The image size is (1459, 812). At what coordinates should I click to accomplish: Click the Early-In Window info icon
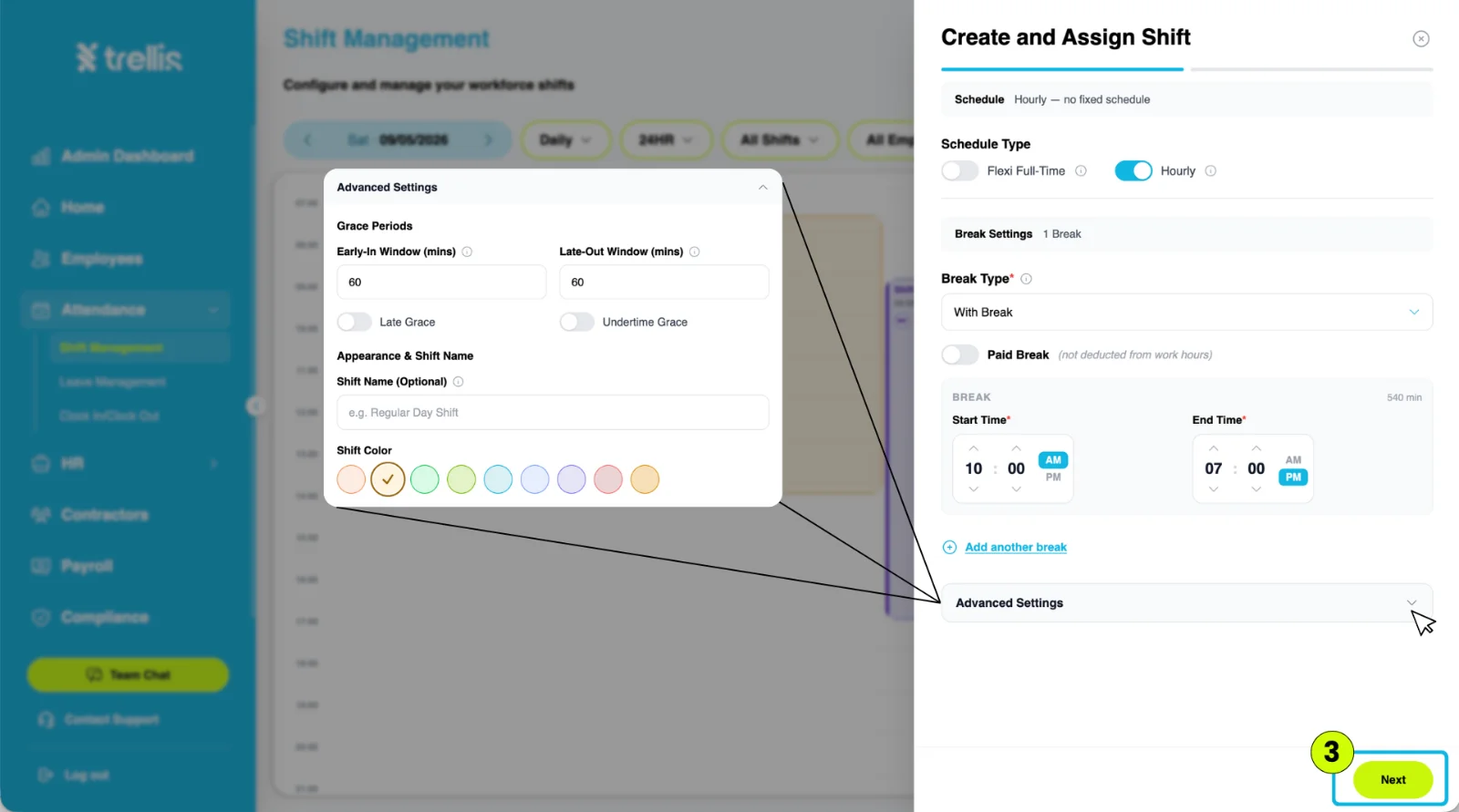(x=467, y=252)
